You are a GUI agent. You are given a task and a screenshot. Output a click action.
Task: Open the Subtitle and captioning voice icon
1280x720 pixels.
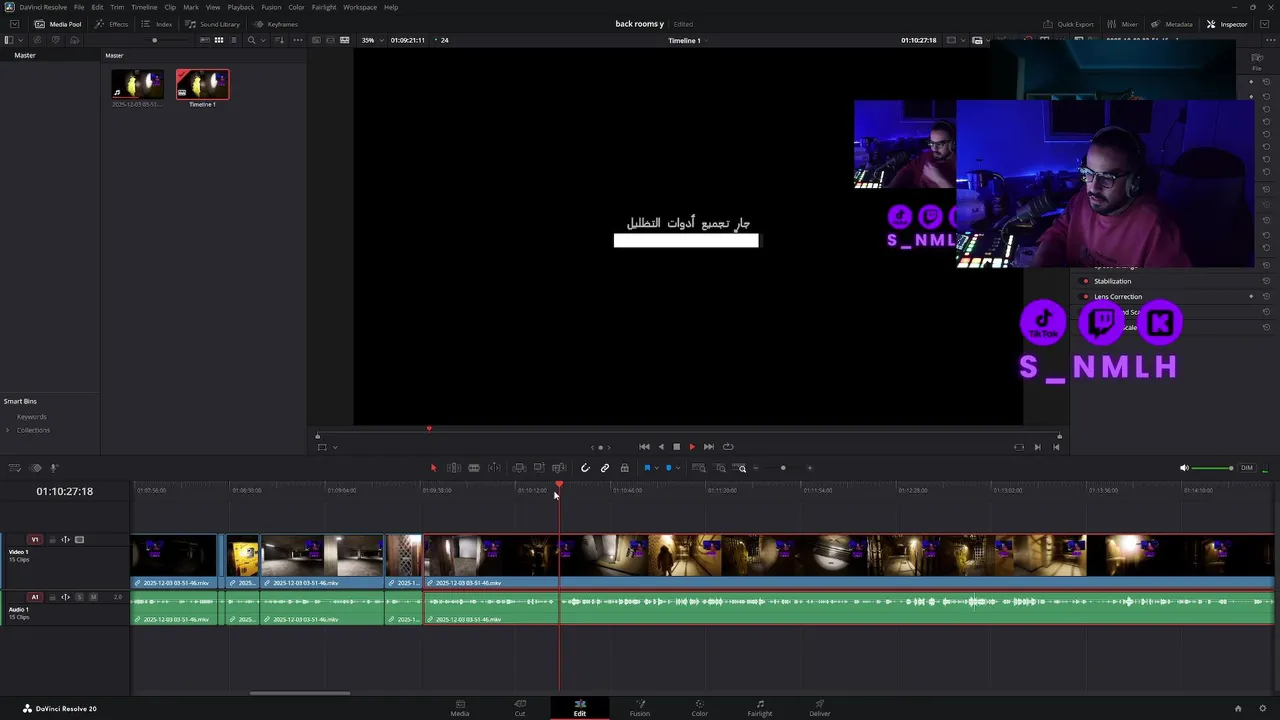(x=54, y=468)
